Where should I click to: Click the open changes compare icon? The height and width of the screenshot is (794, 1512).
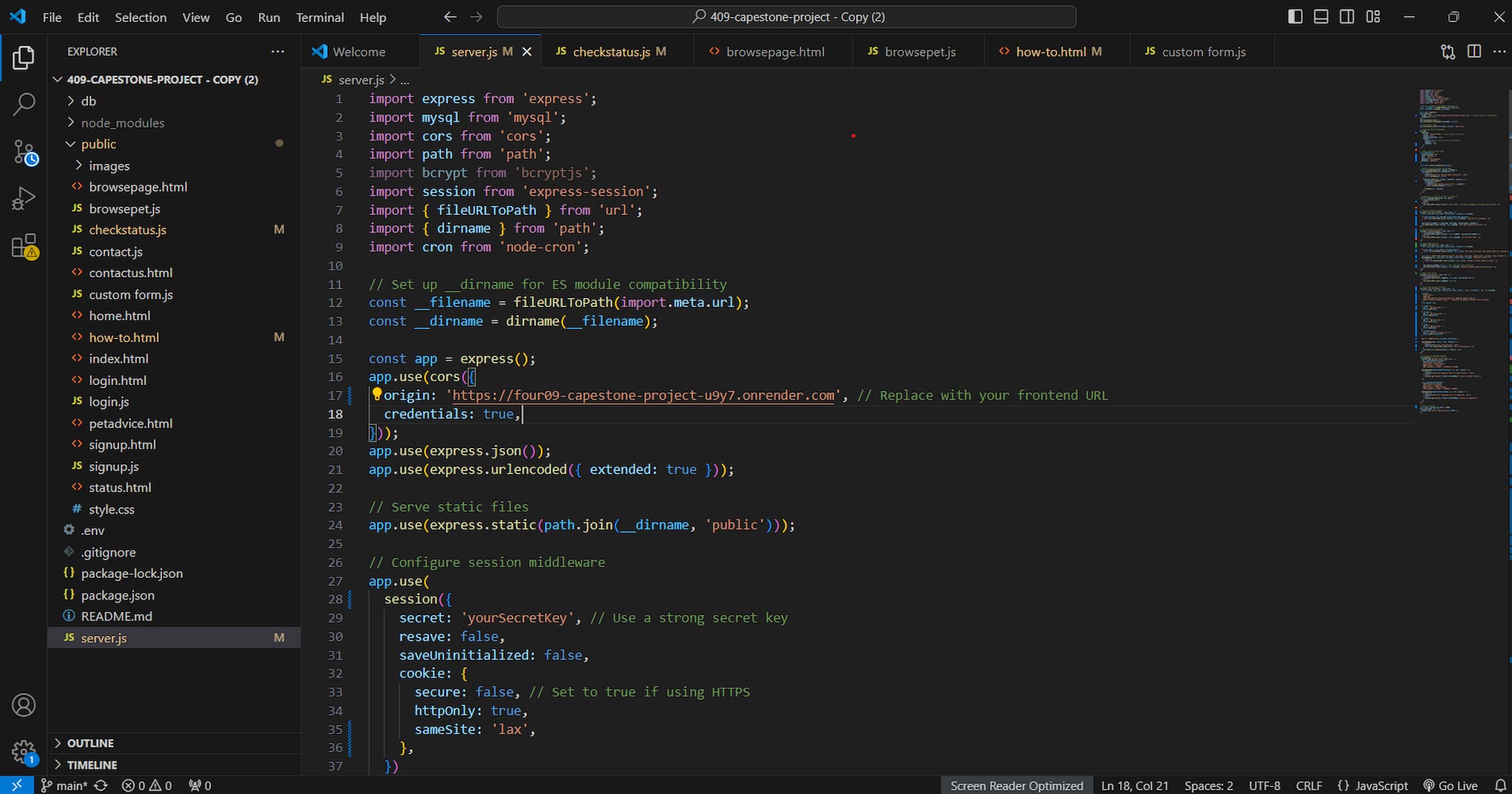1448,52
